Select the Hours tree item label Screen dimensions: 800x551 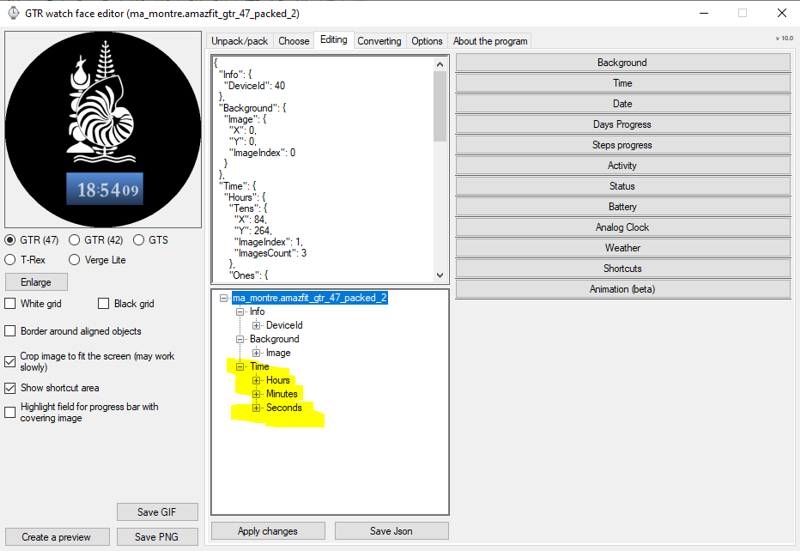278,381
